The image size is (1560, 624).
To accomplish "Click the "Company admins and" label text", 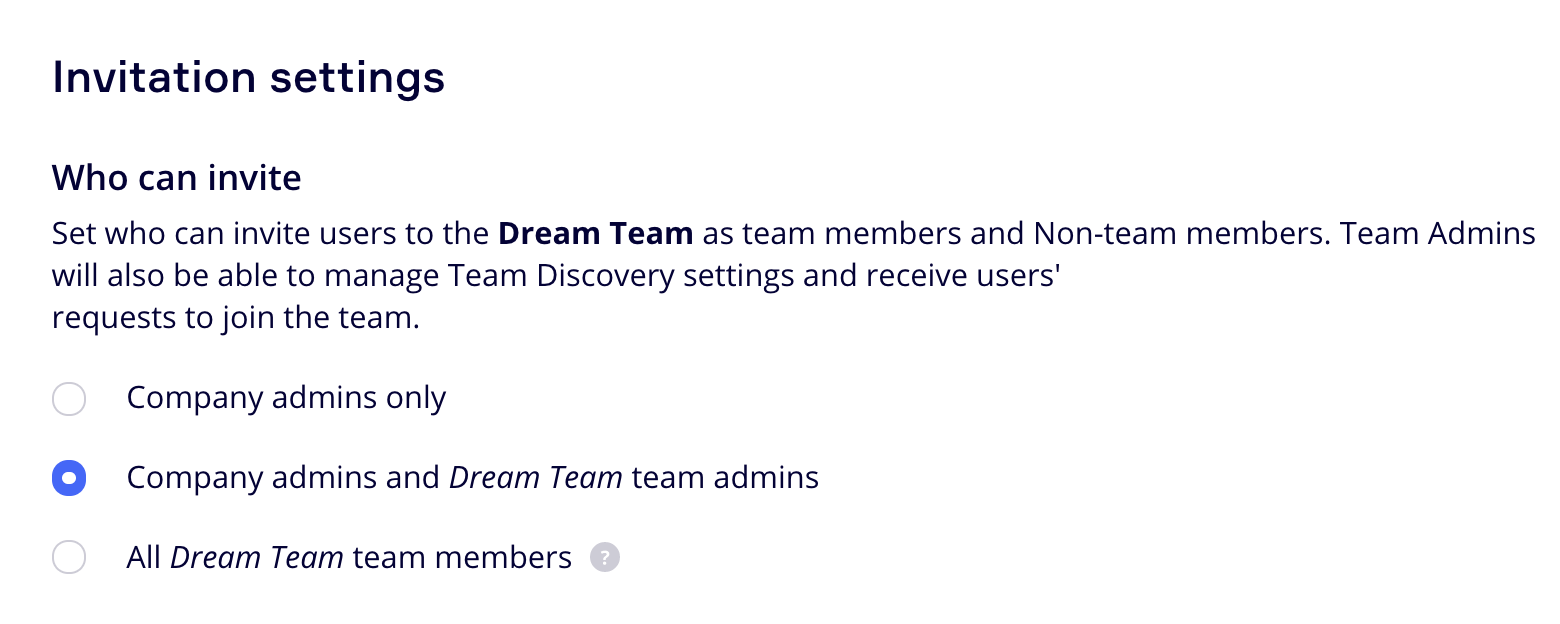I will click(x=283, y=478).
